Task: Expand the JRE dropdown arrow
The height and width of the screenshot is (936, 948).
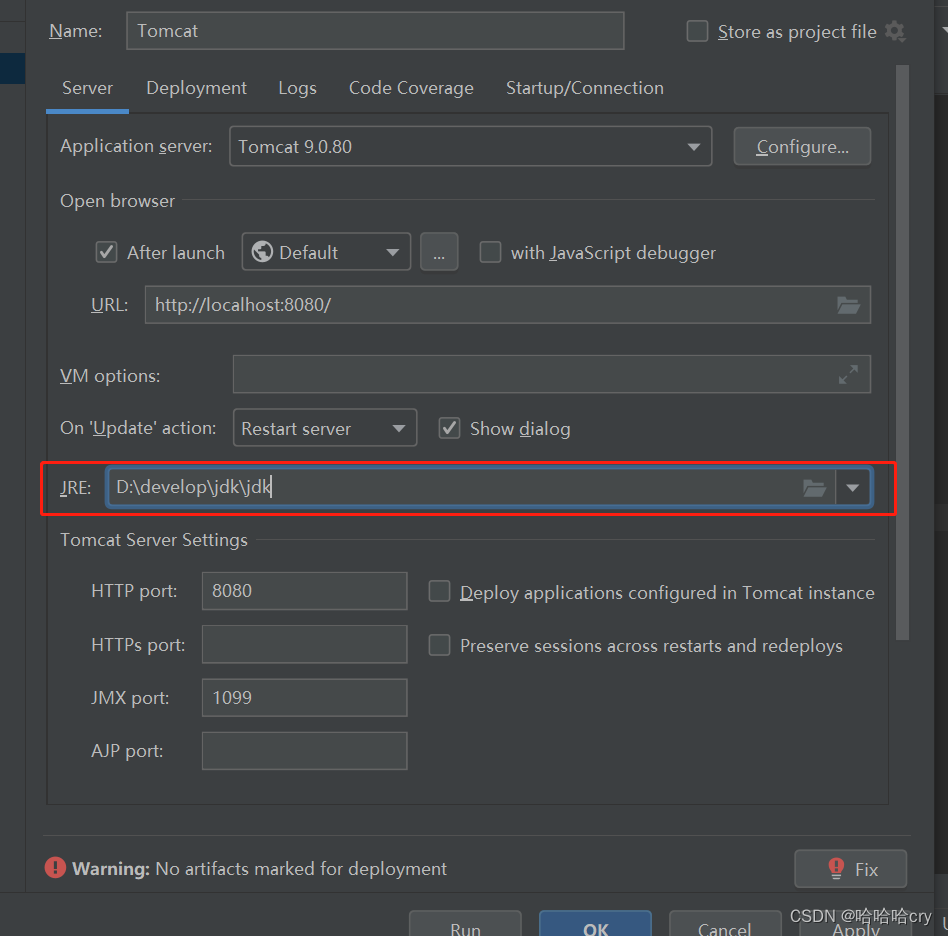Action: (x=852, y=487)
